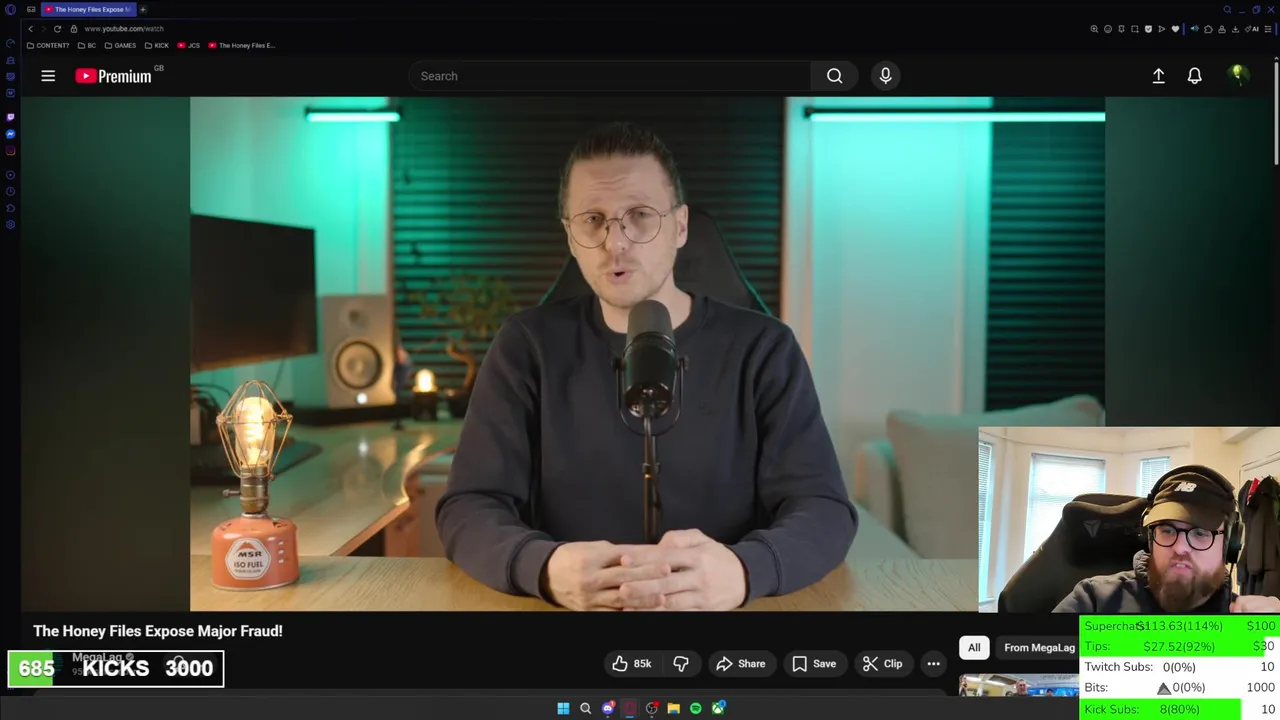Open the browser logo menu
The height and width of the screenshot is (720, 1280).
click(11, 9)
